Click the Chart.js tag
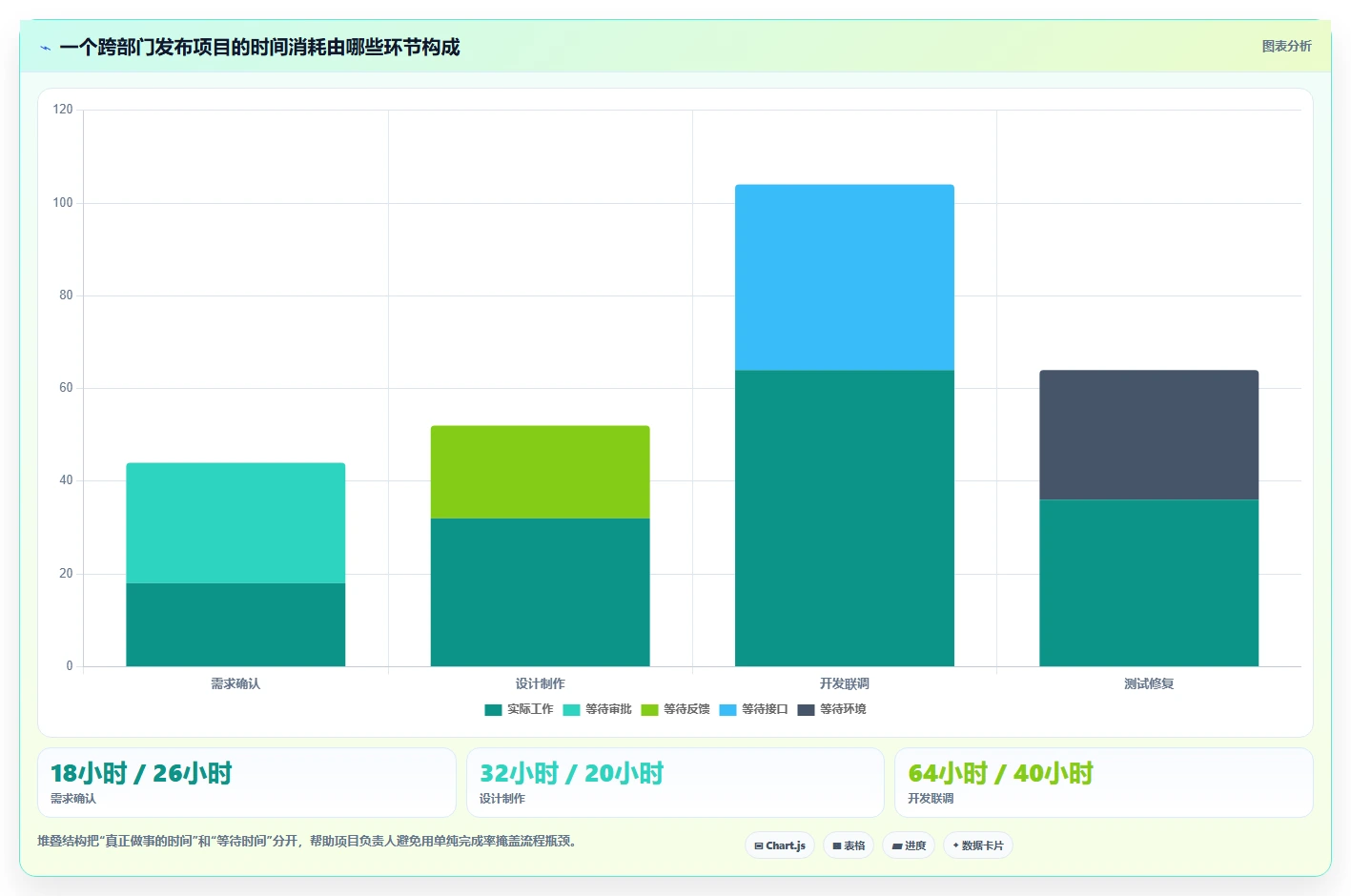 (x=780, y=845)
